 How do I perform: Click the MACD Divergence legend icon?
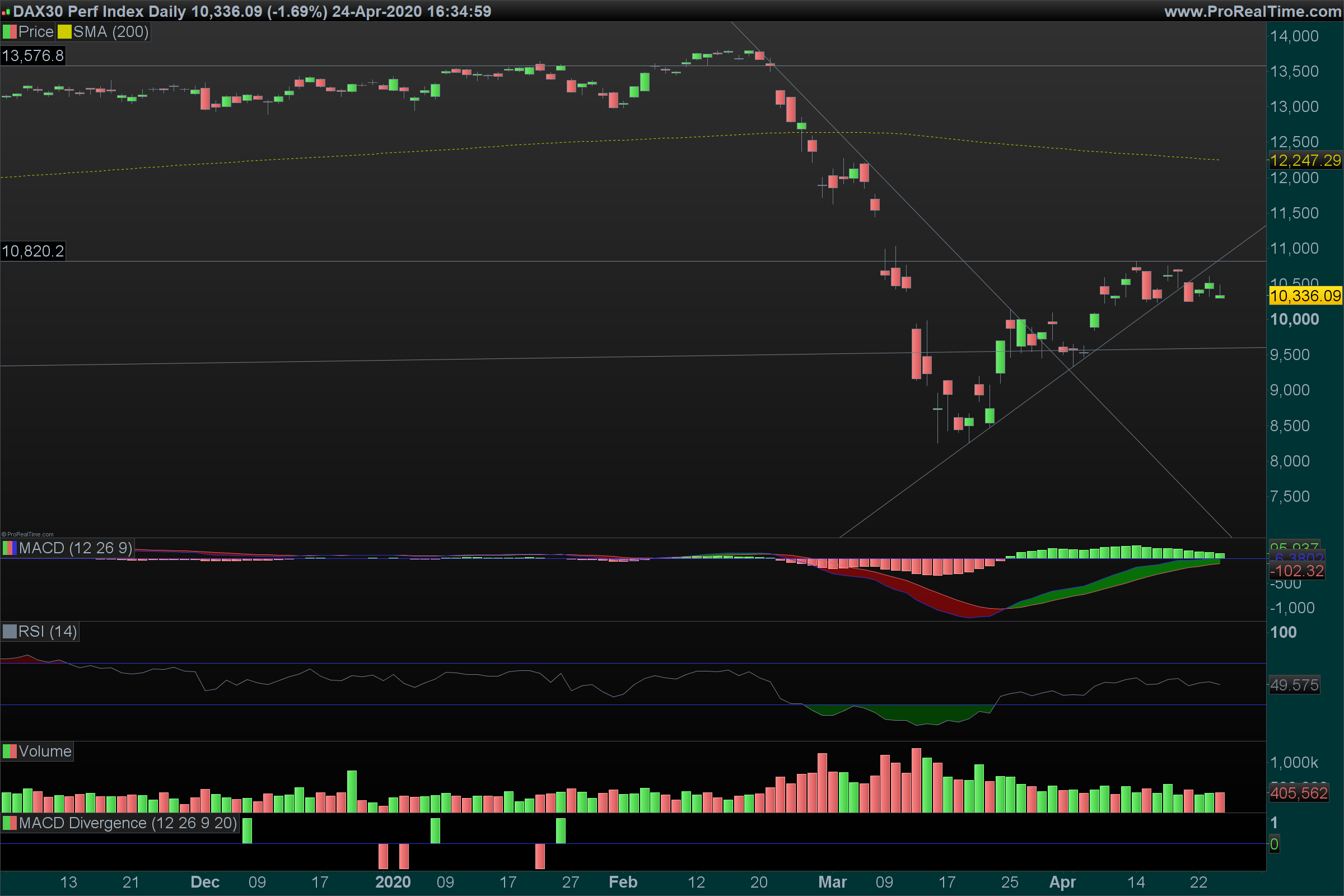(x=10, y=823)
